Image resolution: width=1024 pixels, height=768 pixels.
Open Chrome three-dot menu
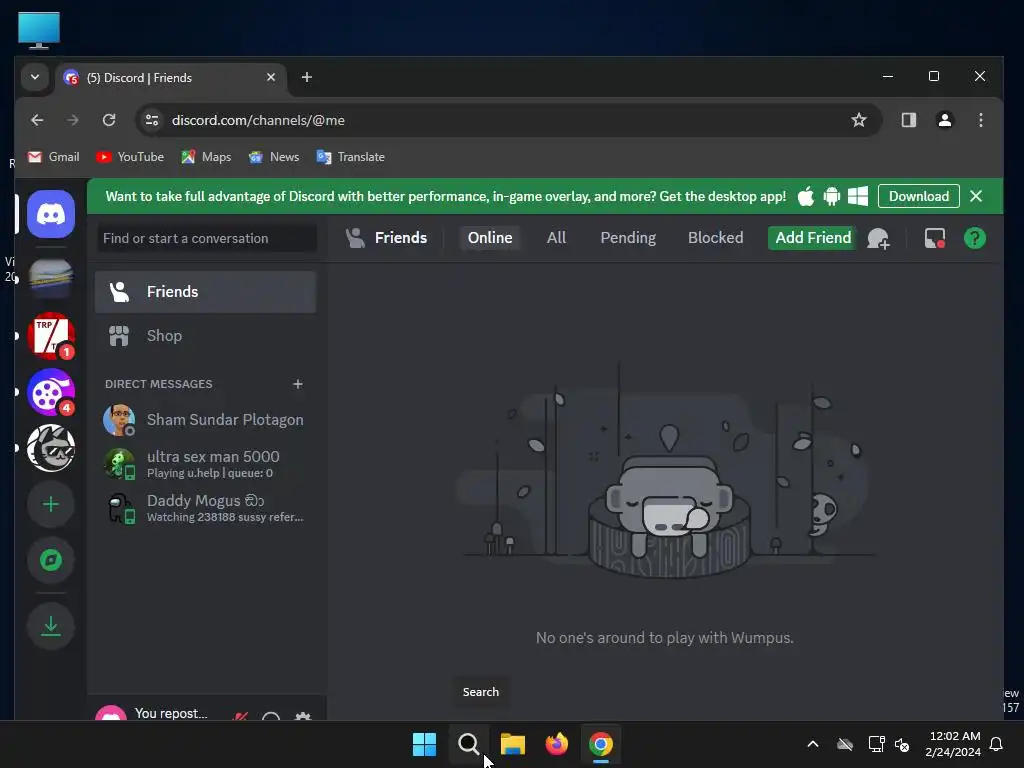point(980,120)
